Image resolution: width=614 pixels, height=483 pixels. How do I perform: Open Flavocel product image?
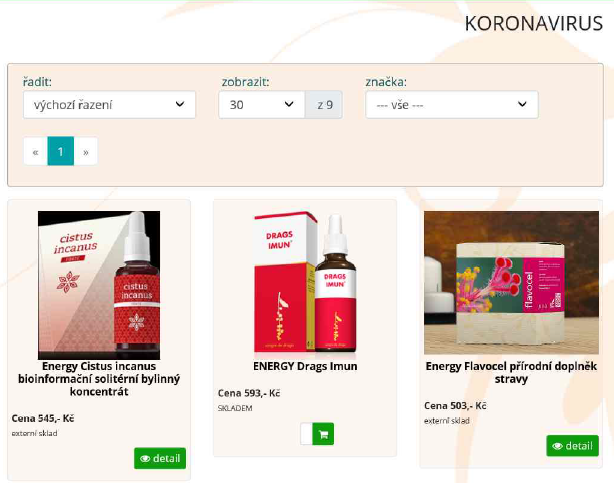[x=511, y=283]
